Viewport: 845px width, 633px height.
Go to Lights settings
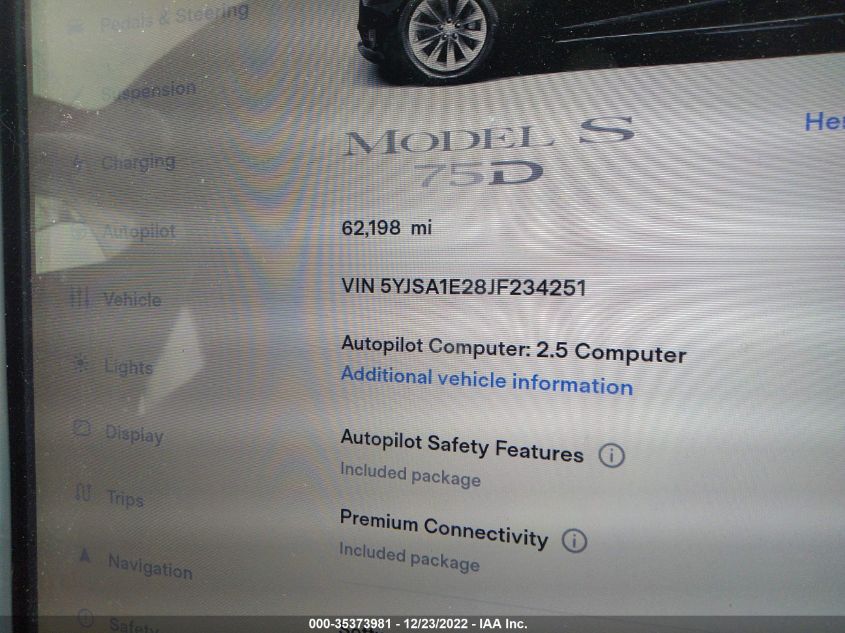click(x=129, y=367)
